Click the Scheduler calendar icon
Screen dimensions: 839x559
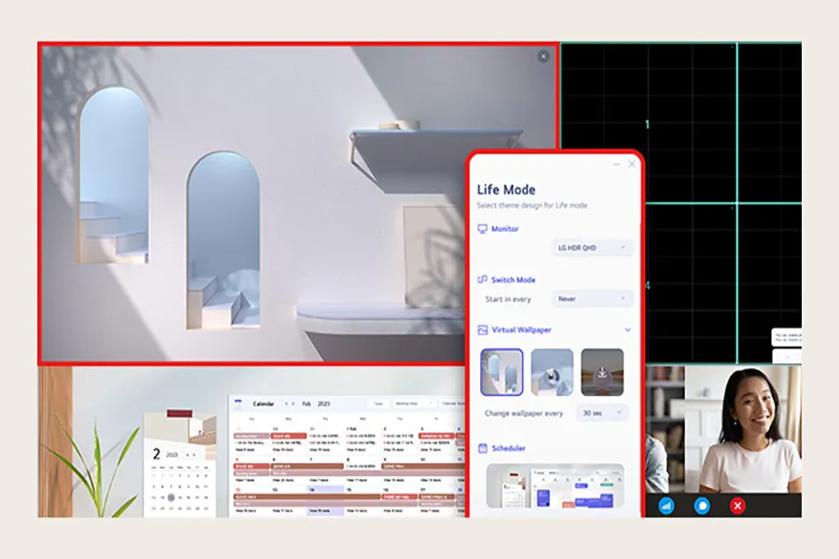[x=482, y=449]
